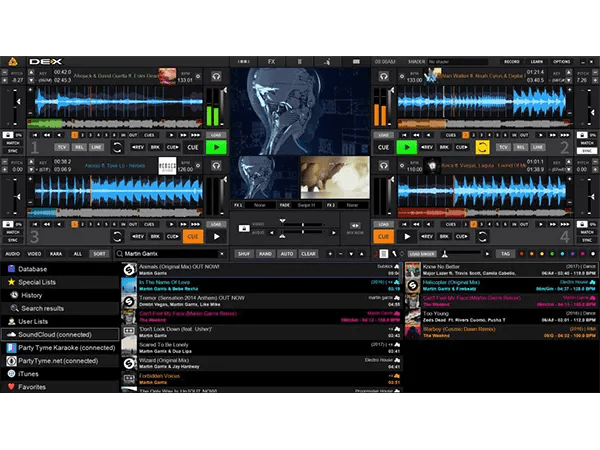
Task: Toggle LINE input on deck 2
Action: click(538, 147)
